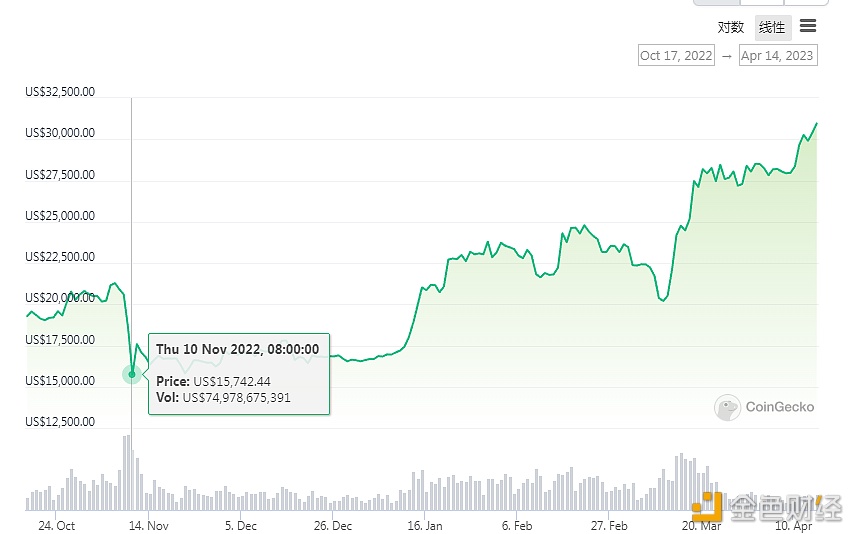
Task: Click the price line's end point in April
Action: coord(817,123)
